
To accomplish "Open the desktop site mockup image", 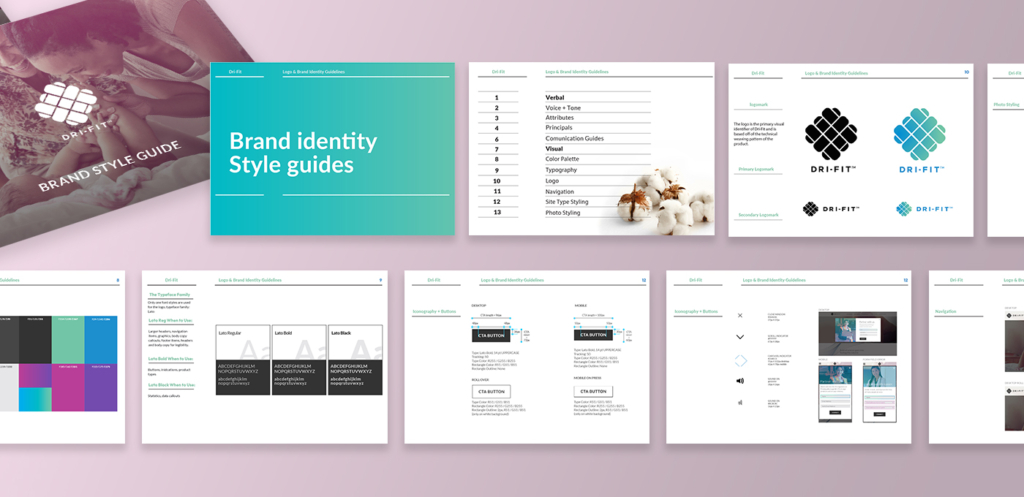I will tap(857, 333).
